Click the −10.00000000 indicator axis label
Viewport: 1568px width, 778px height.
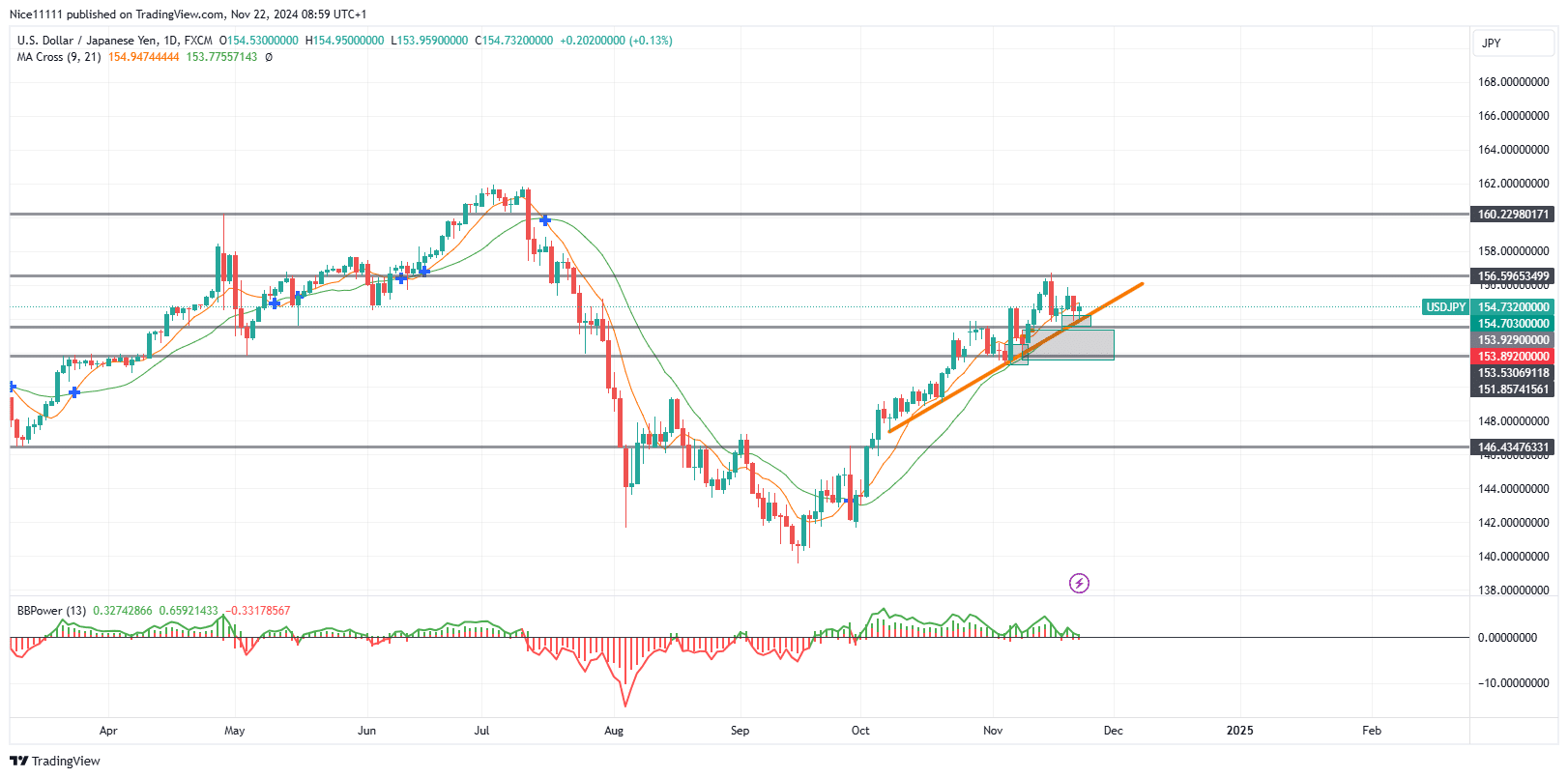1513,683
